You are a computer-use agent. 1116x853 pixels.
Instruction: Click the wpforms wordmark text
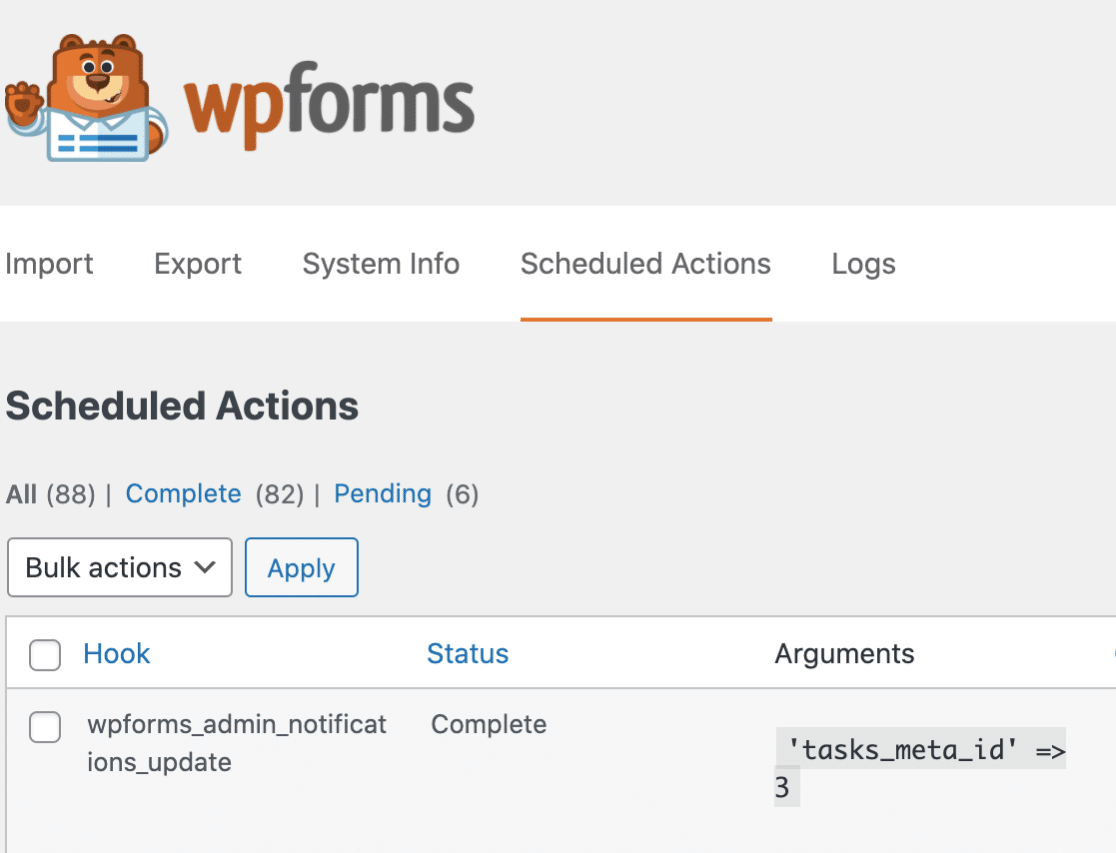coord(329,104)
